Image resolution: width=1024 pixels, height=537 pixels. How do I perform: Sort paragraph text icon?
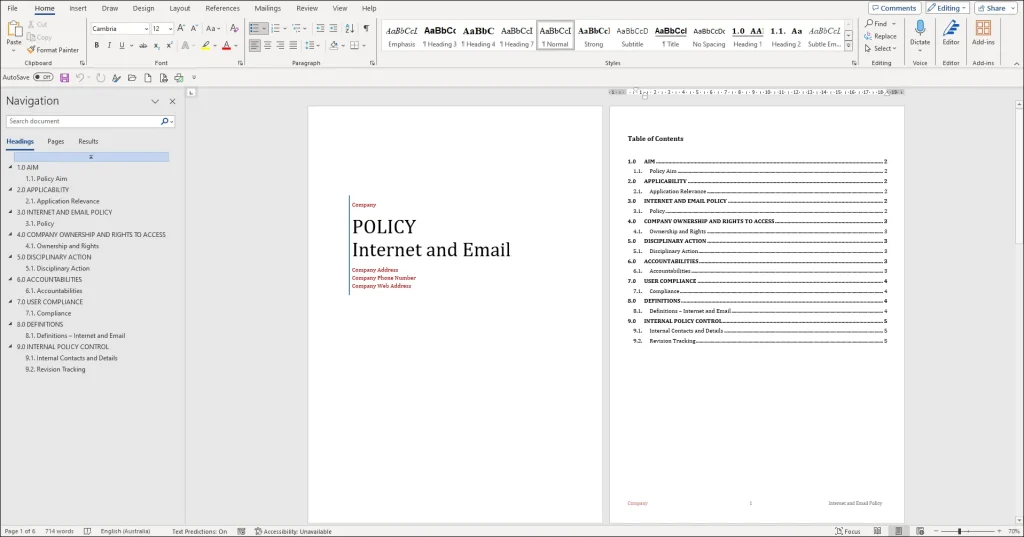pos(349,29)
